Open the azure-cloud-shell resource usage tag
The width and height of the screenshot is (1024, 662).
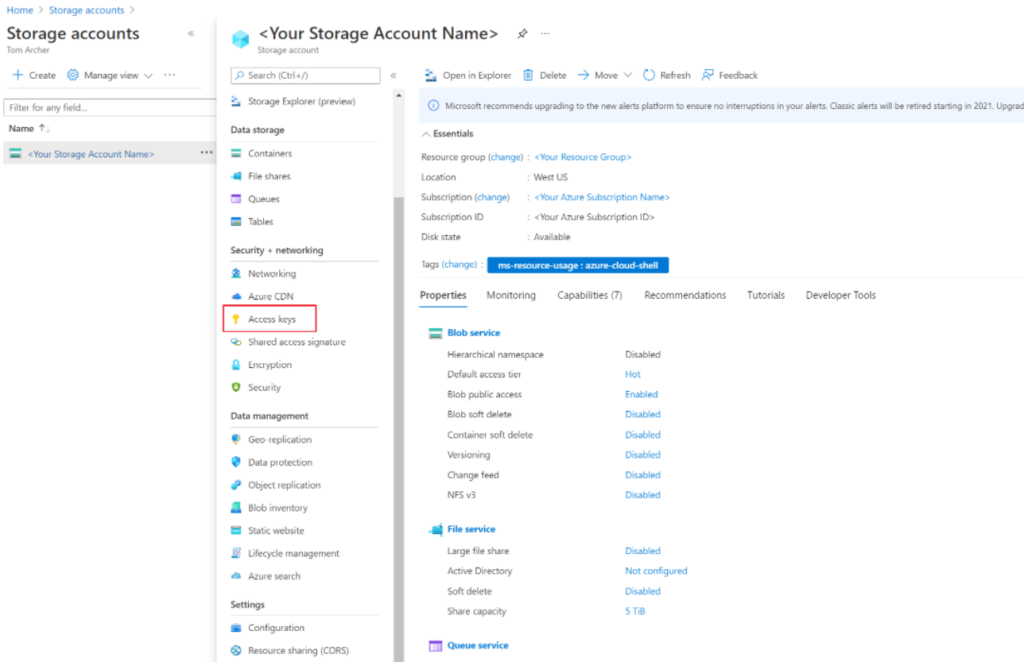(576, 264)
